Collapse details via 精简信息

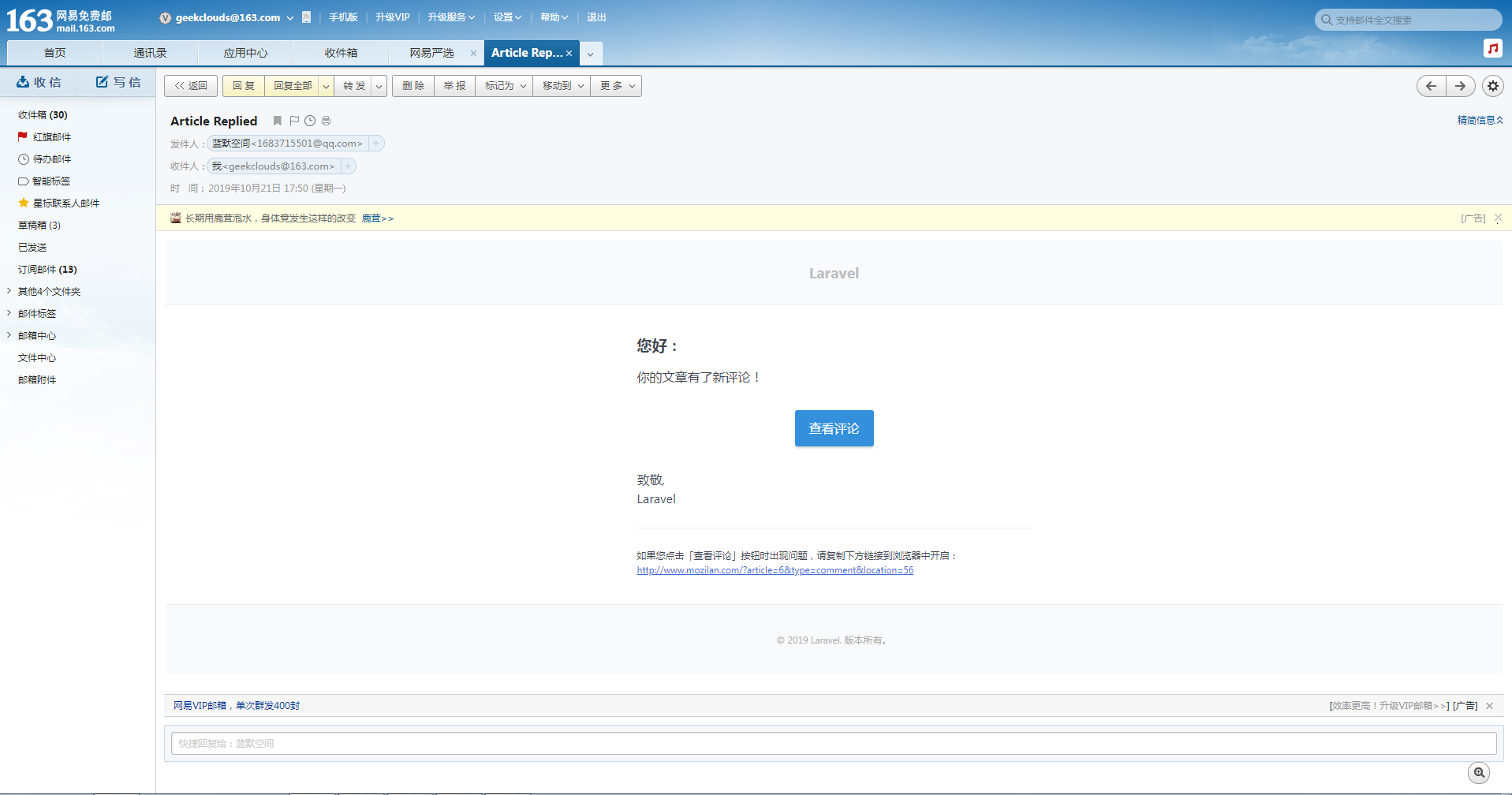(1480, 121)
